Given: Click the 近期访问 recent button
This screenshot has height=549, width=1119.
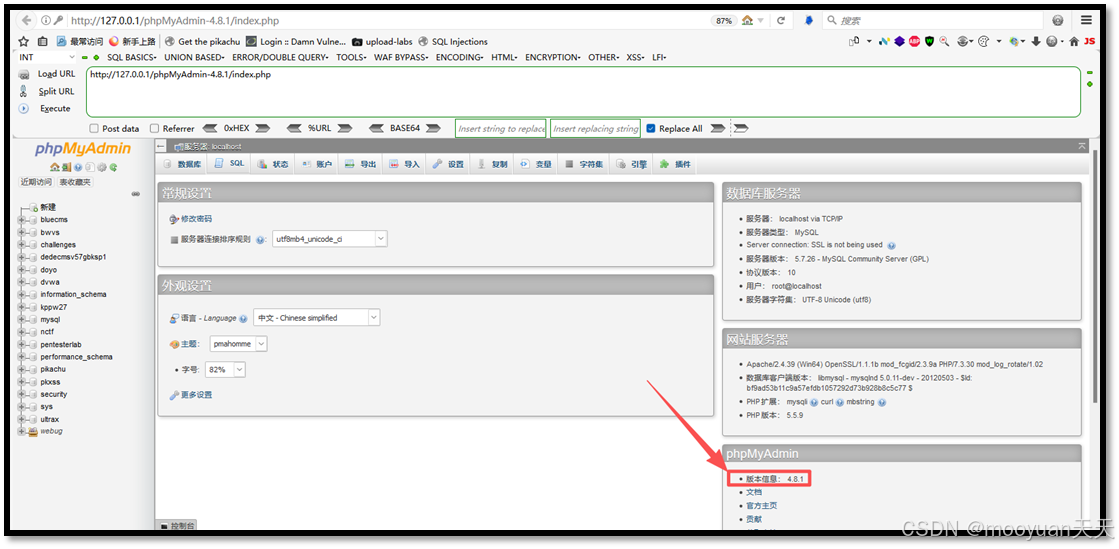Looking at the screenshot, I should [x=36, y=182].
